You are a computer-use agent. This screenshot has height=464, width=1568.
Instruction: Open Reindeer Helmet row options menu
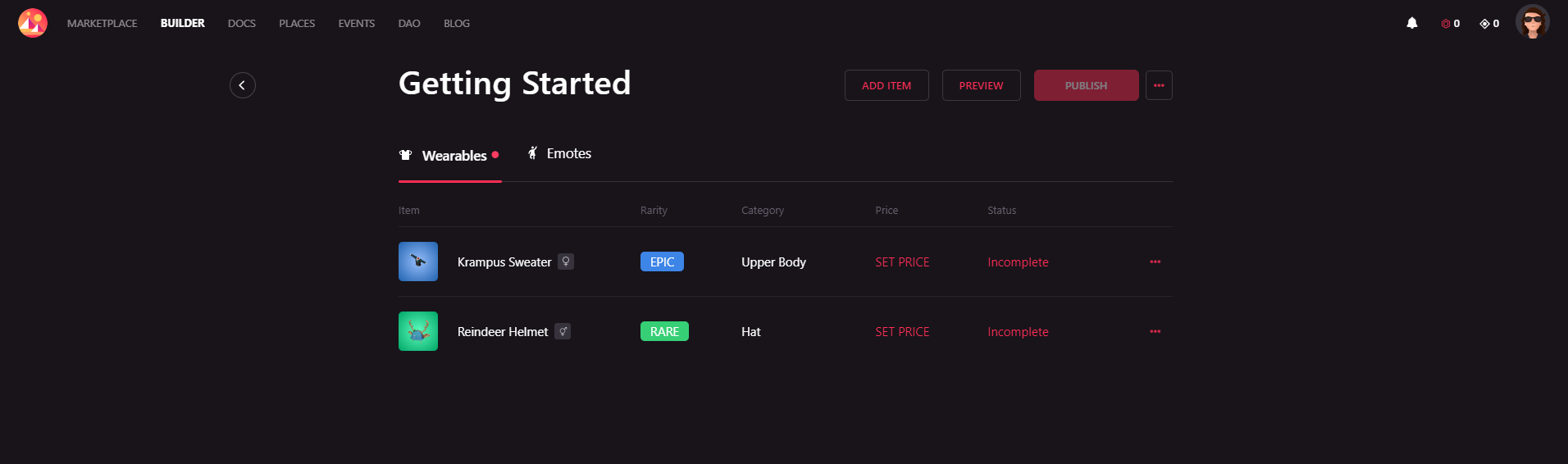(x=1155, y=332)
